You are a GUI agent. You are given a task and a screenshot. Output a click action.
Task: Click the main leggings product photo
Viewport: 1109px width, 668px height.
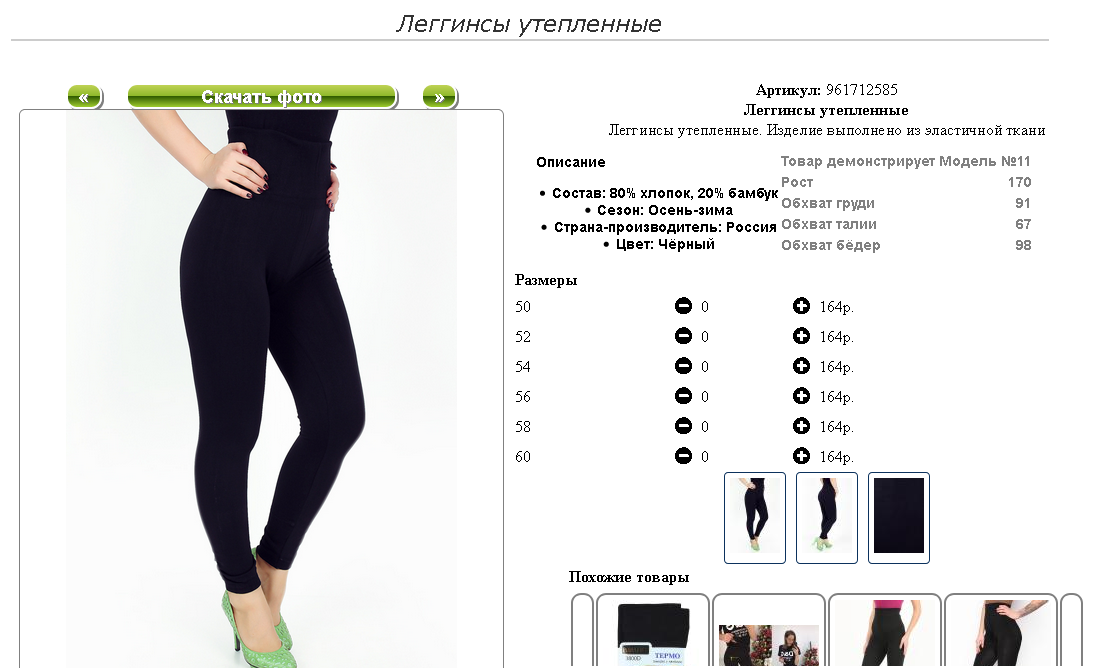262,389
